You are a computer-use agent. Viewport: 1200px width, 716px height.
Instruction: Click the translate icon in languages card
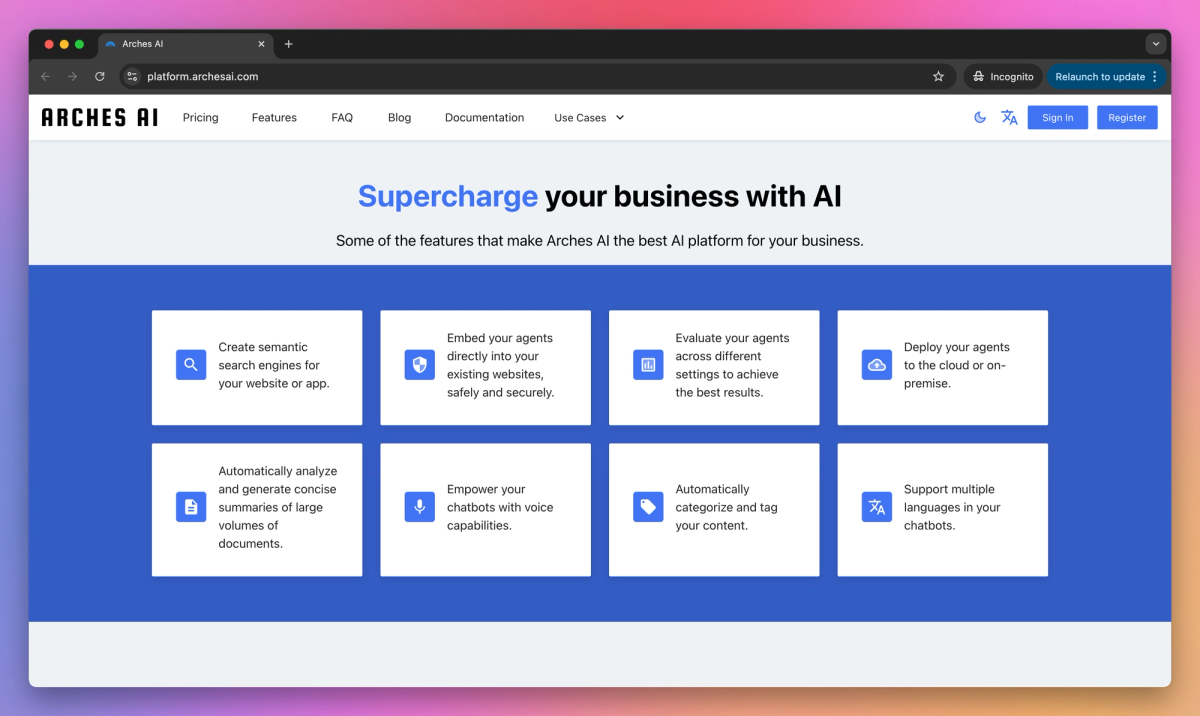click(x=877, y=507)
